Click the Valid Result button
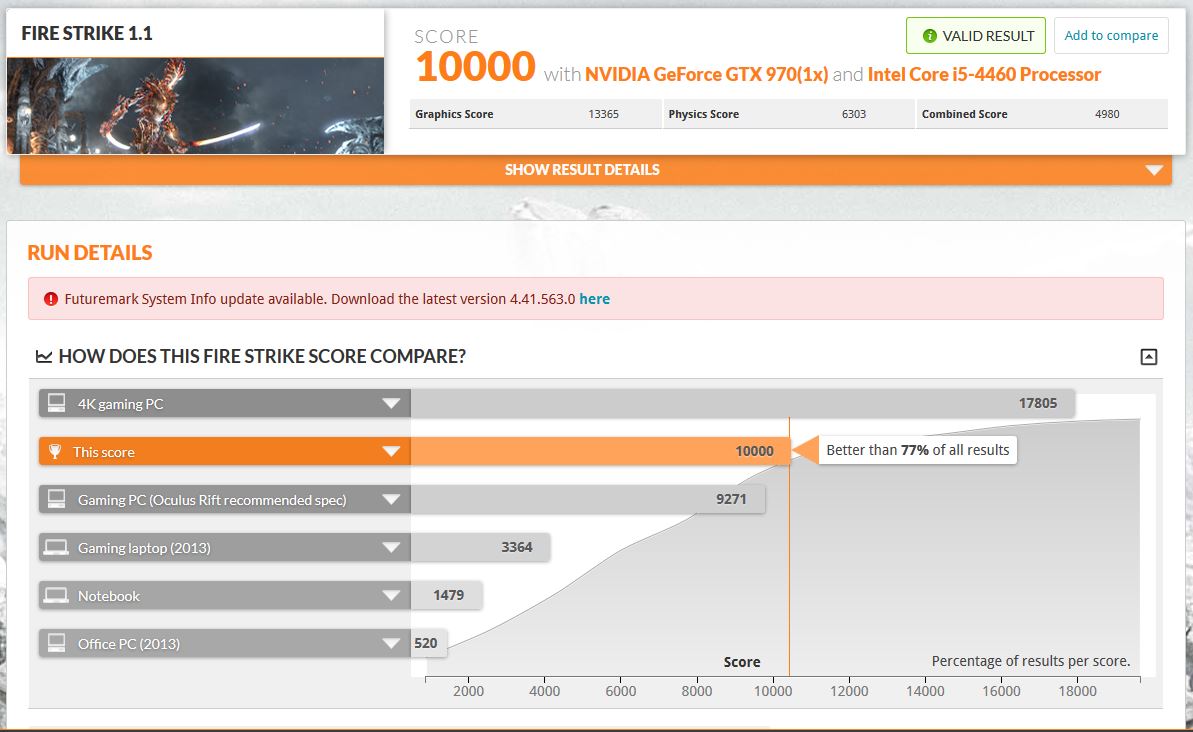 coord(976,36)
